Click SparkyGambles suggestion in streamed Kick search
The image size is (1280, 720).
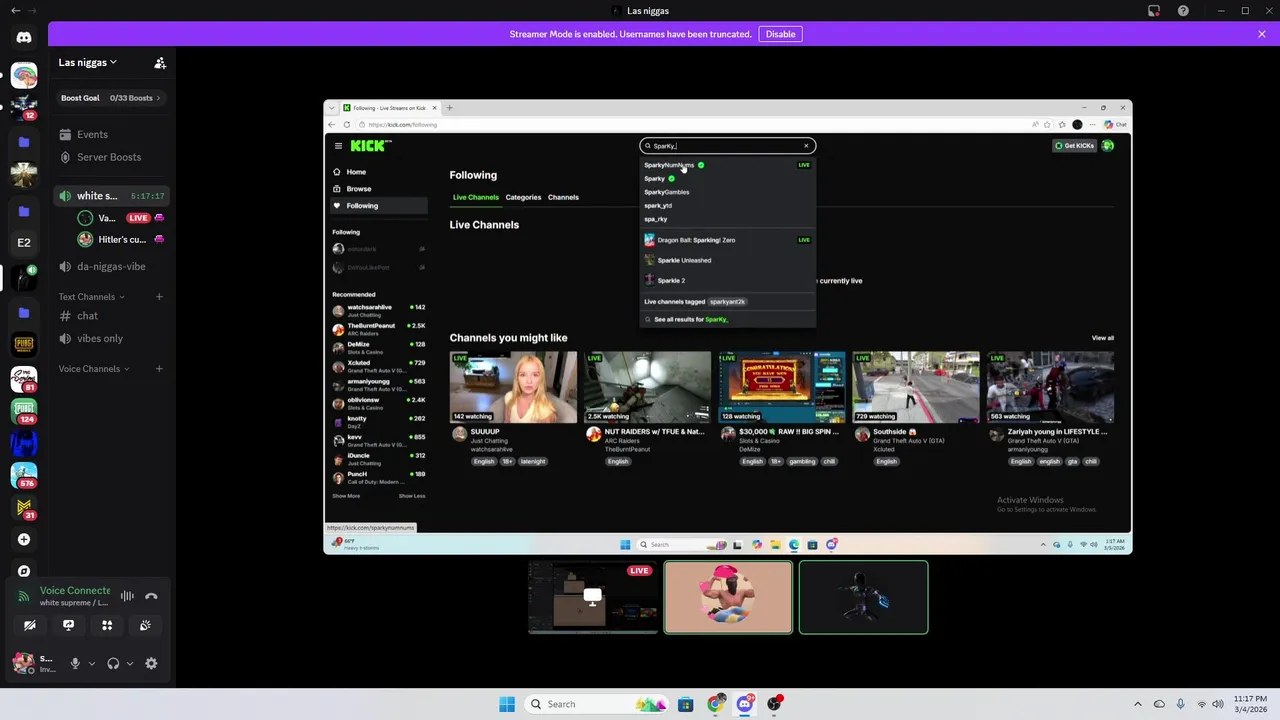[x=728, y=192]
